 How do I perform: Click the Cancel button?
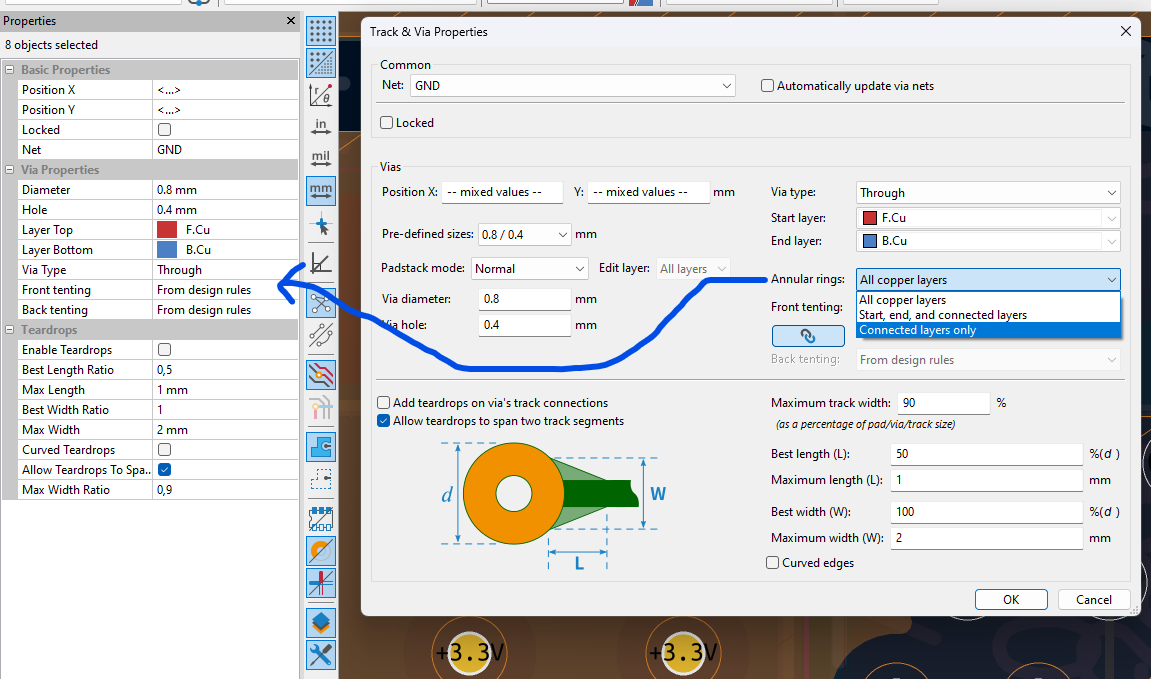tap(1094, 600)
